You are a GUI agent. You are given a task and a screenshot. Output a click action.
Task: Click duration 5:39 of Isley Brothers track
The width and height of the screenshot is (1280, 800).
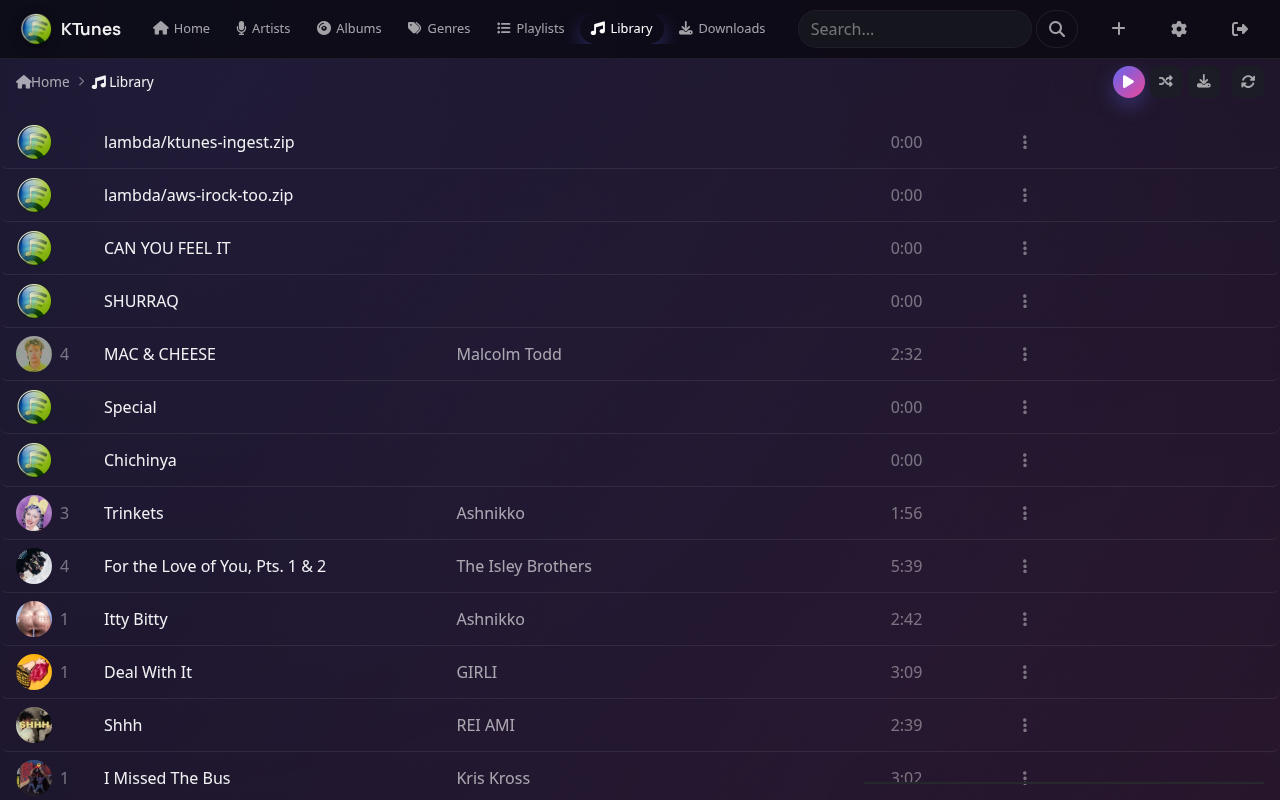(906, 566)
